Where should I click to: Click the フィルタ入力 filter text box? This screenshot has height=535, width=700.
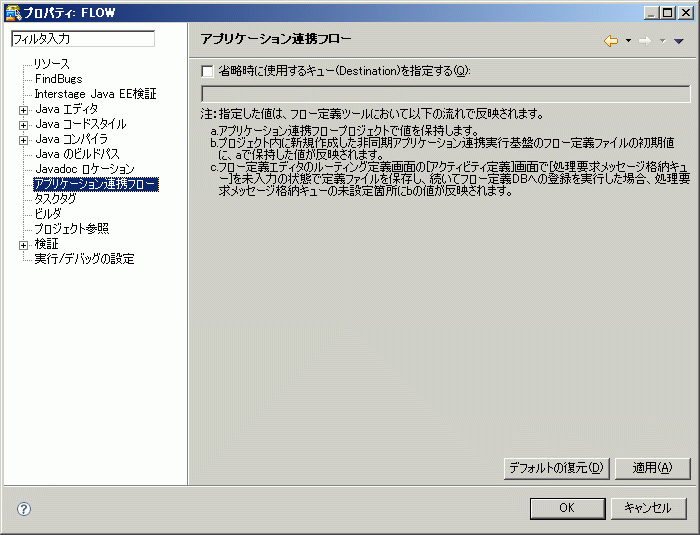pyautogui.click(x=83, y=39)
